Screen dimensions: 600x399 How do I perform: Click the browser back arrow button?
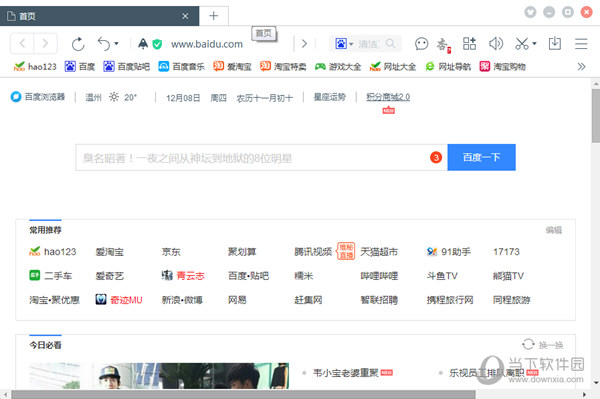point(22,44)
